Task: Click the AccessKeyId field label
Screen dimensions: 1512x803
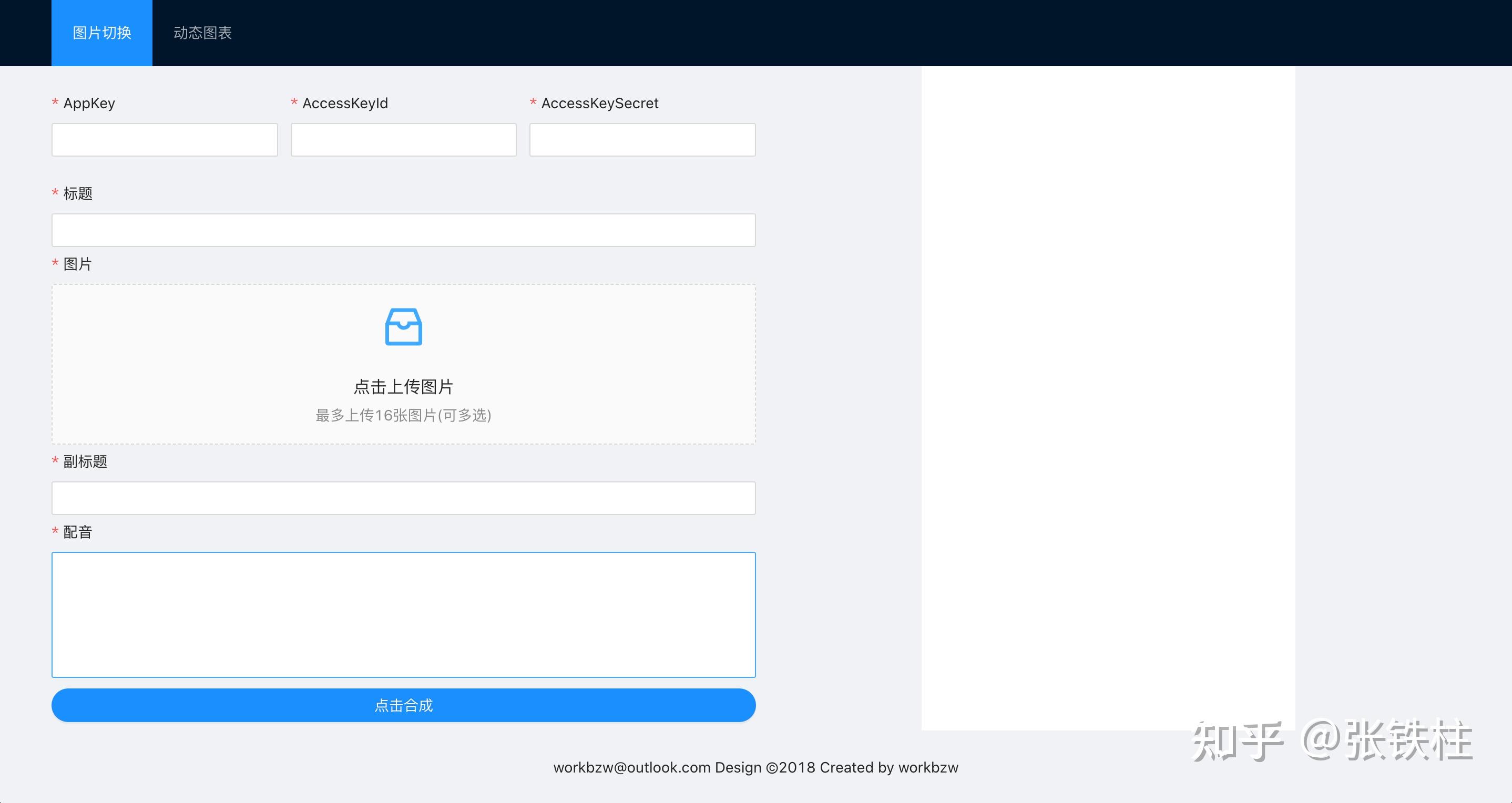Action: click(345, 103)
